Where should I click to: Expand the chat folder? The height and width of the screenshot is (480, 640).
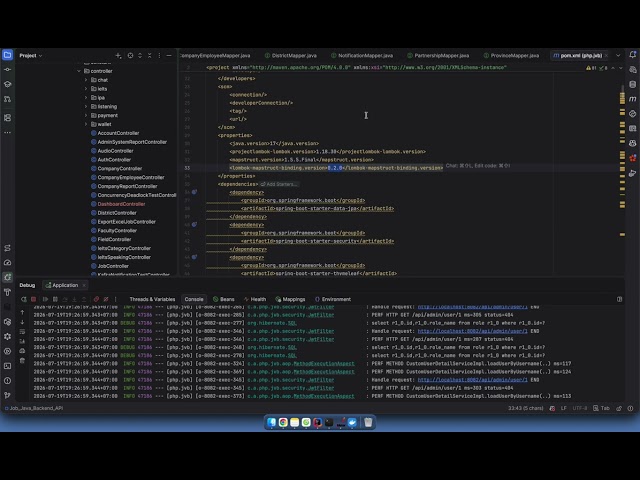pyautogui.click(x=86, y=80)
